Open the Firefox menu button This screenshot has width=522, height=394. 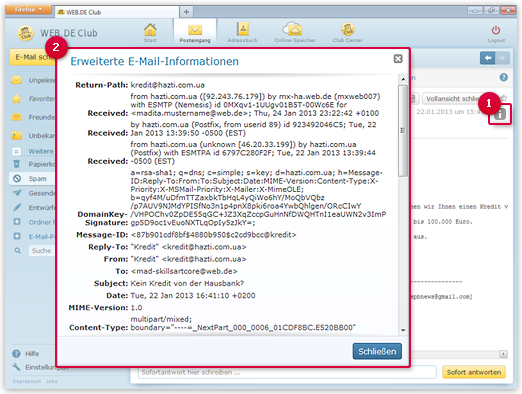click(x=28, y=10)
